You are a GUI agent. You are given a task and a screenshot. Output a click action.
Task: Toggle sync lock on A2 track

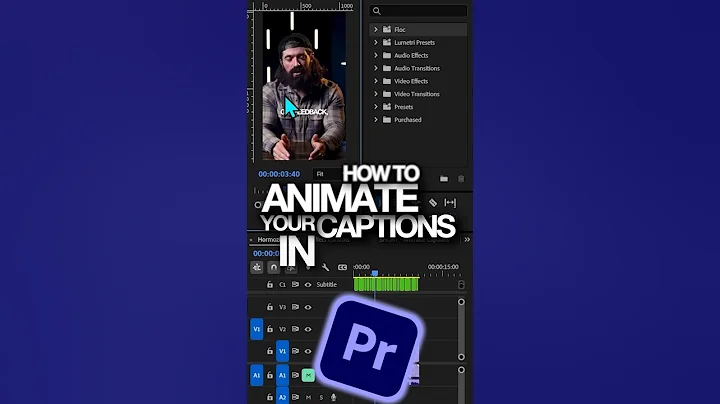[295, 397]
